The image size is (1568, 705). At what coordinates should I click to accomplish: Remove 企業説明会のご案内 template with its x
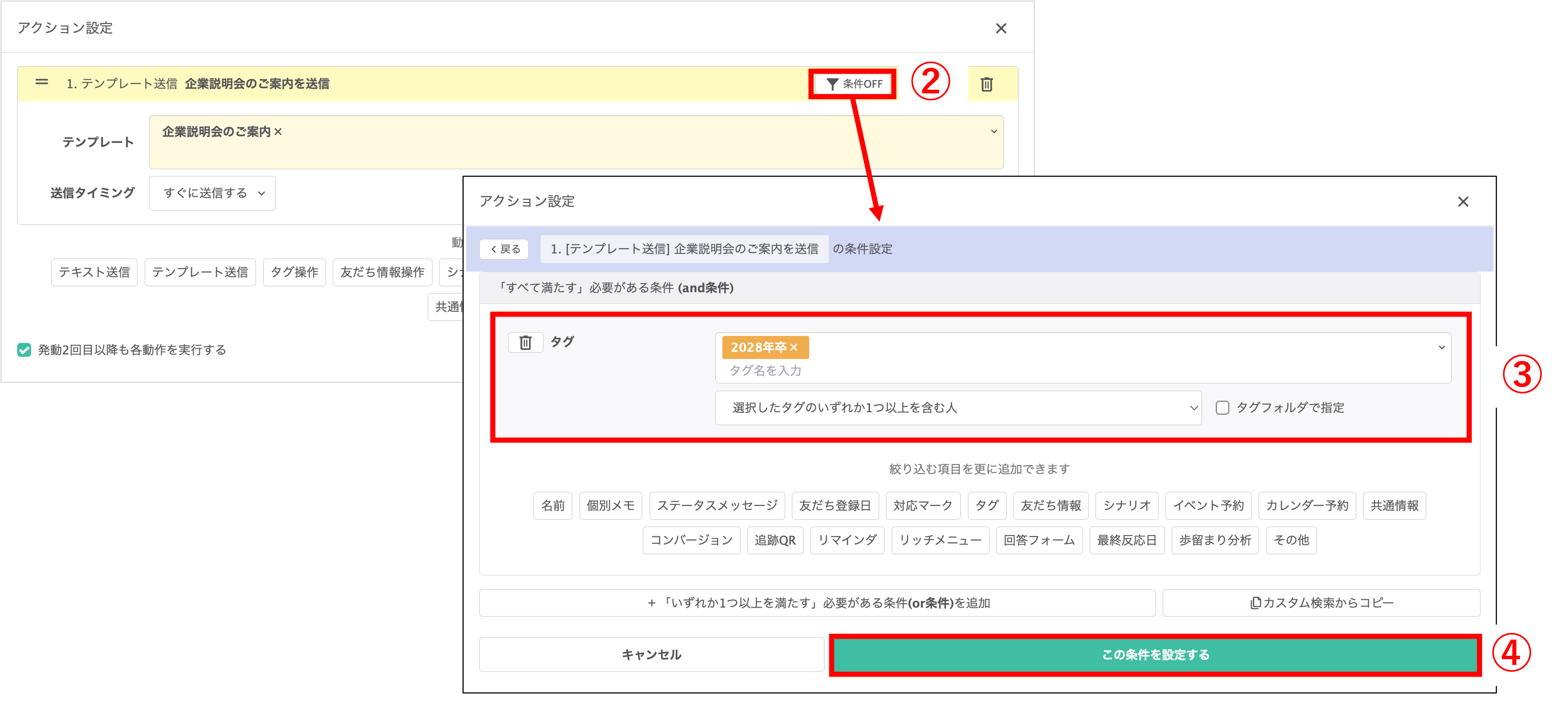click(278, 132)
